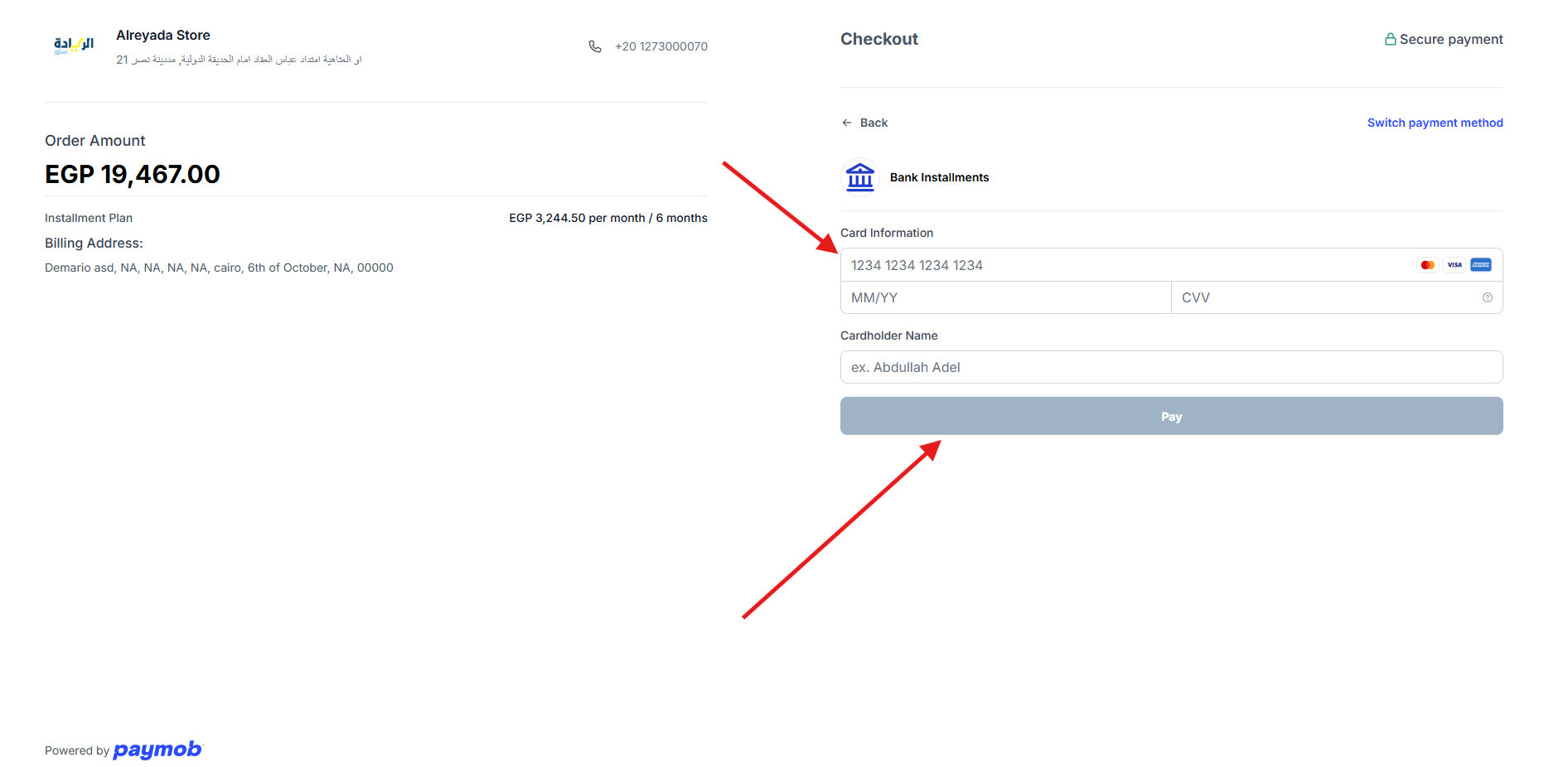Click the Alreyada Store logo
The height and width of the screenshot is (767, 1568).
tap(73, 45)
